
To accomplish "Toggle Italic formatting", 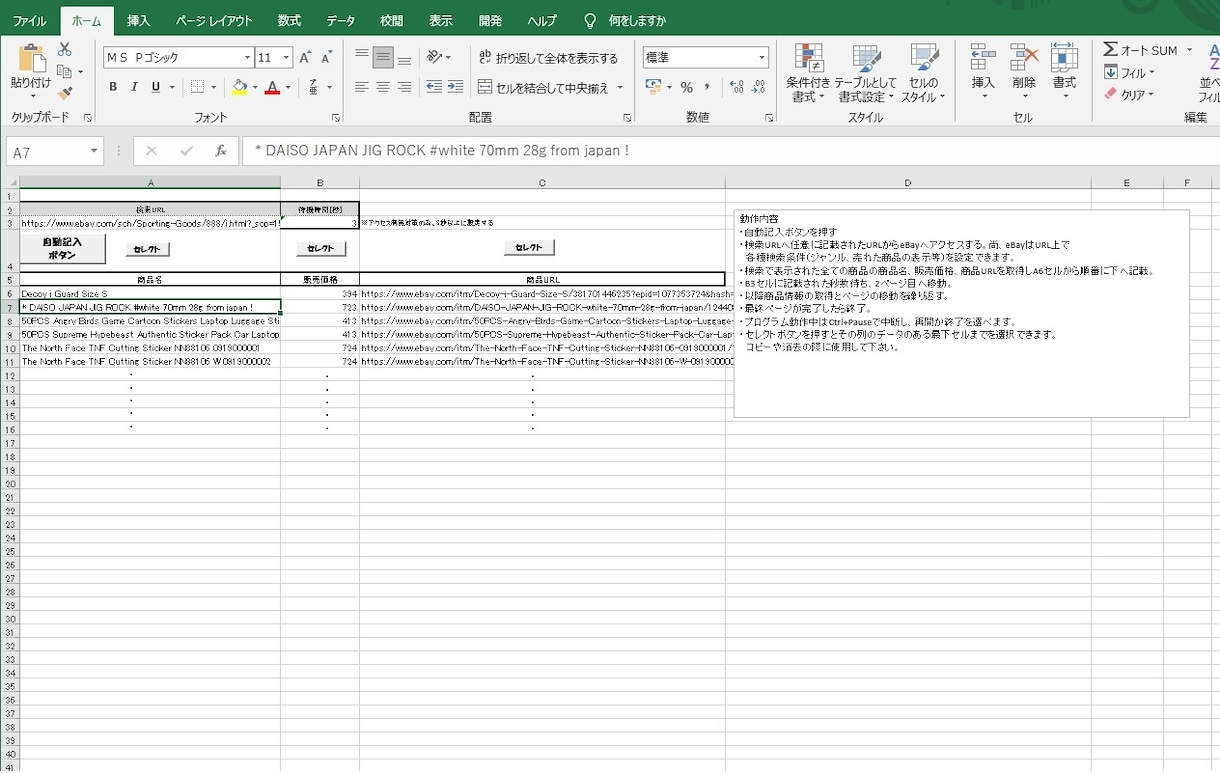I will (134, 87).
